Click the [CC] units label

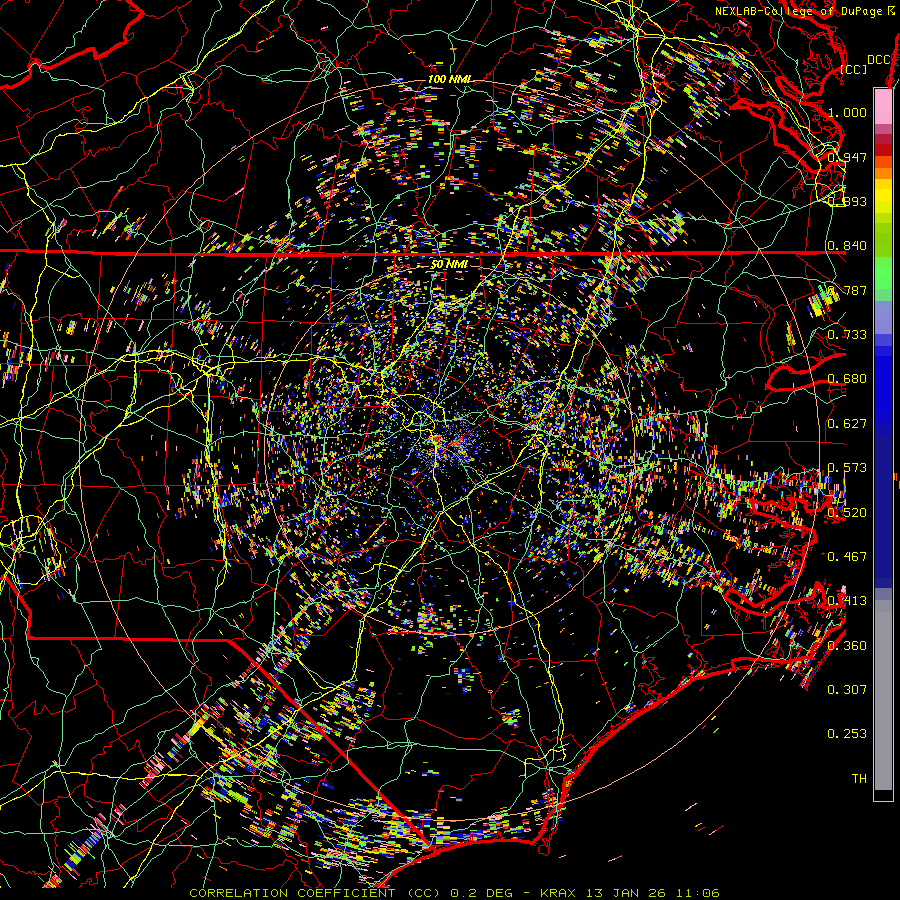[854, 69]
